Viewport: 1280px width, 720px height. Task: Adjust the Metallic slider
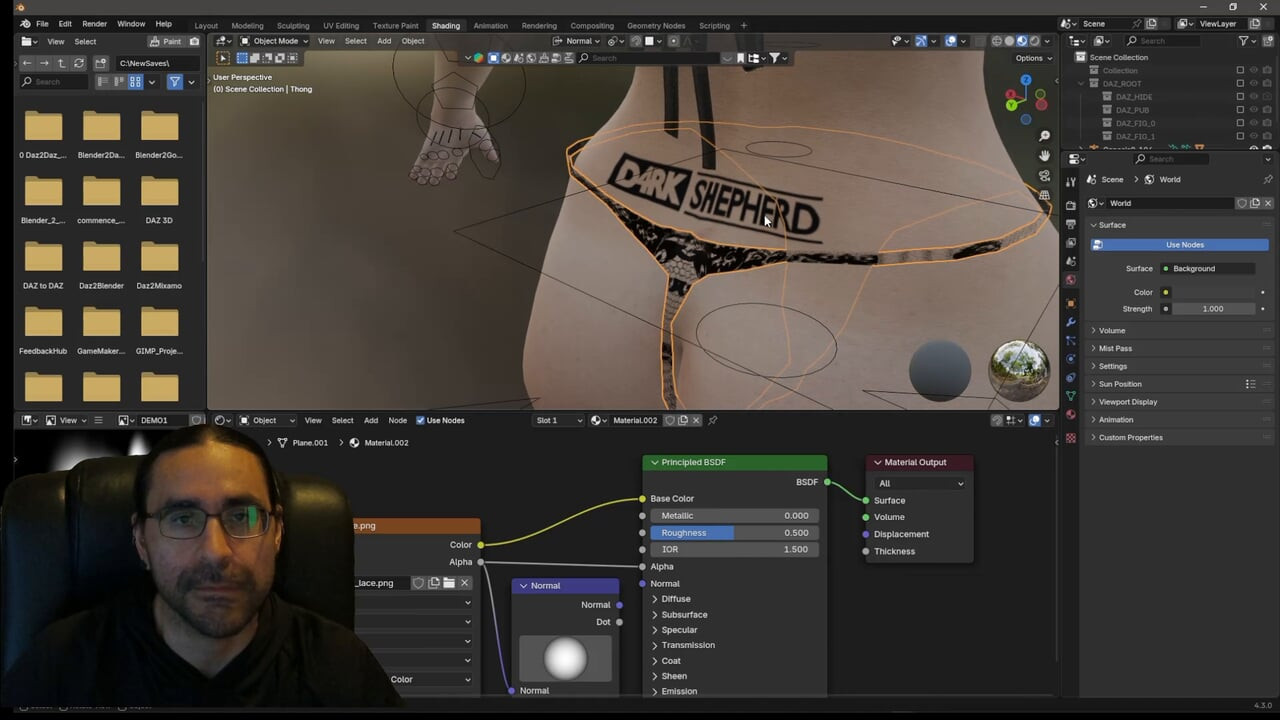point(734,516)
